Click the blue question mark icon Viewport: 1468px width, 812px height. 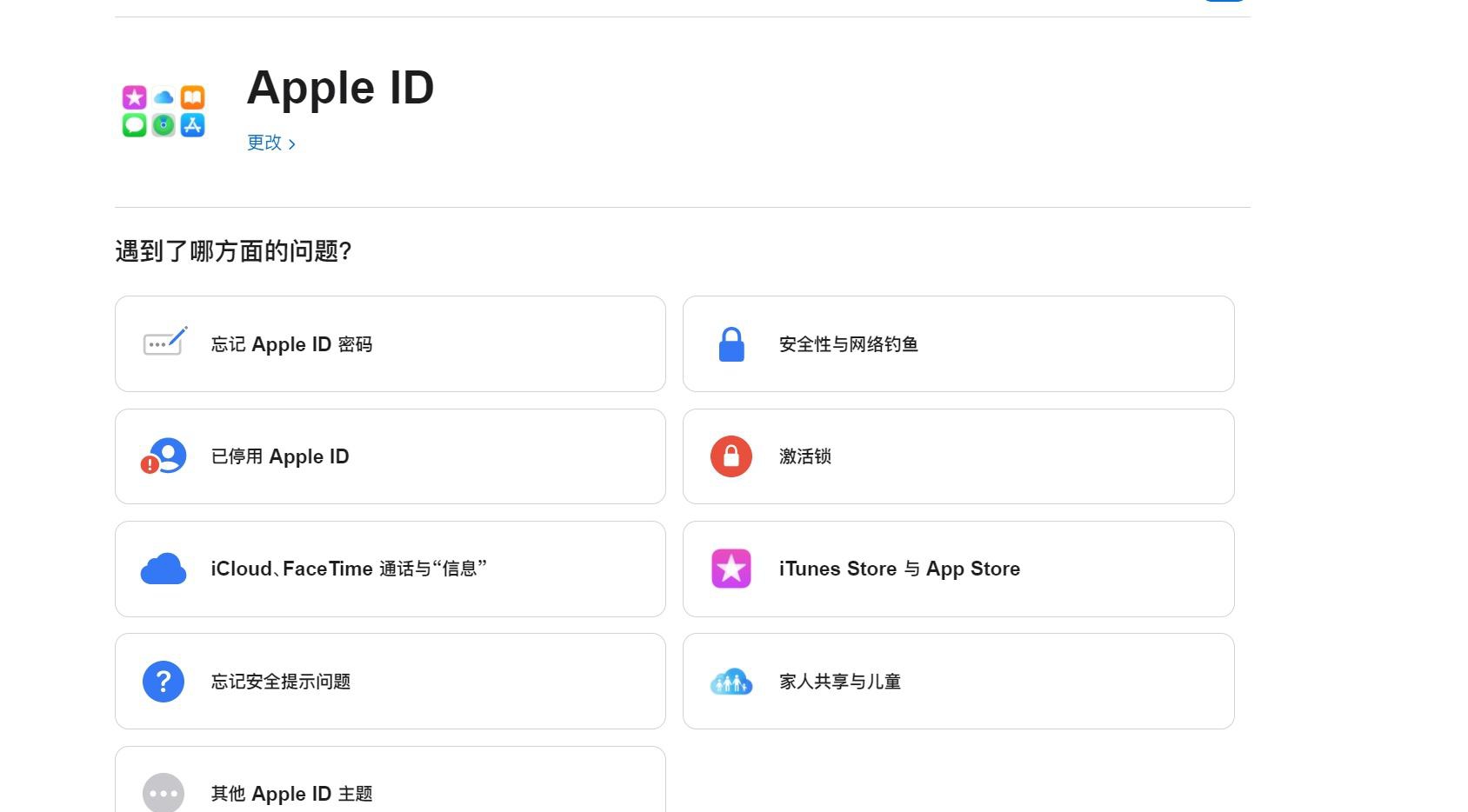point(163,682)
